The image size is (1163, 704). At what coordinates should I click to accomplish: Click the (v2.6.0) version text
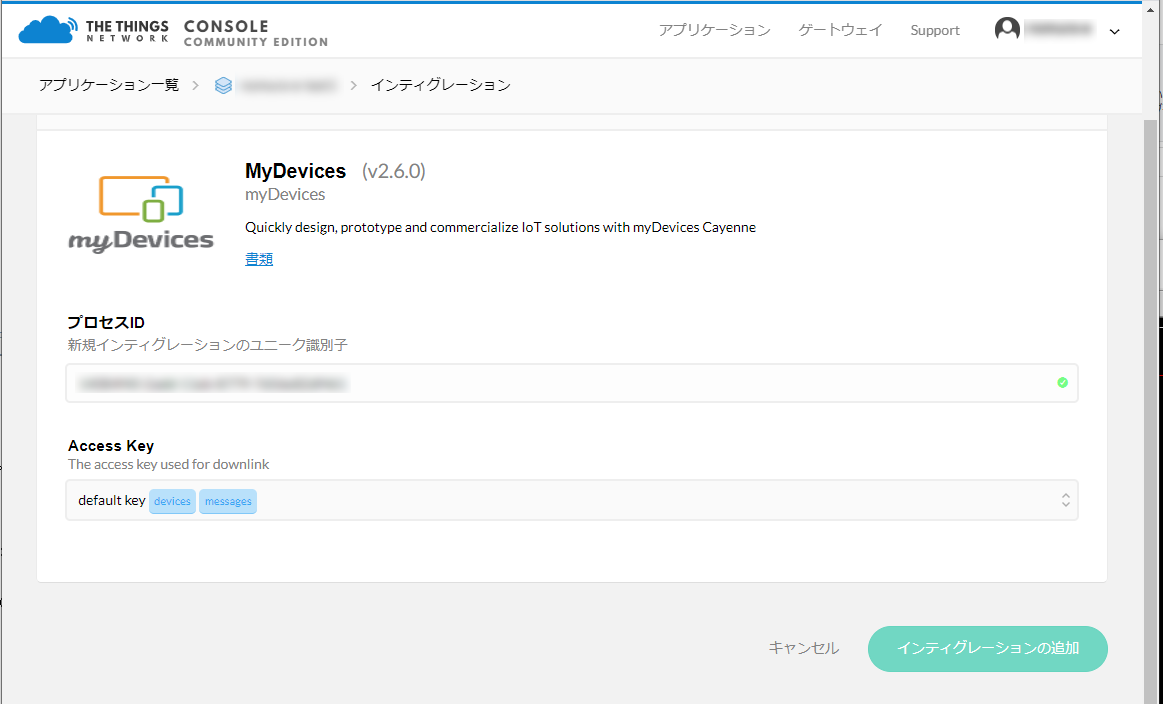pos(394,171)
